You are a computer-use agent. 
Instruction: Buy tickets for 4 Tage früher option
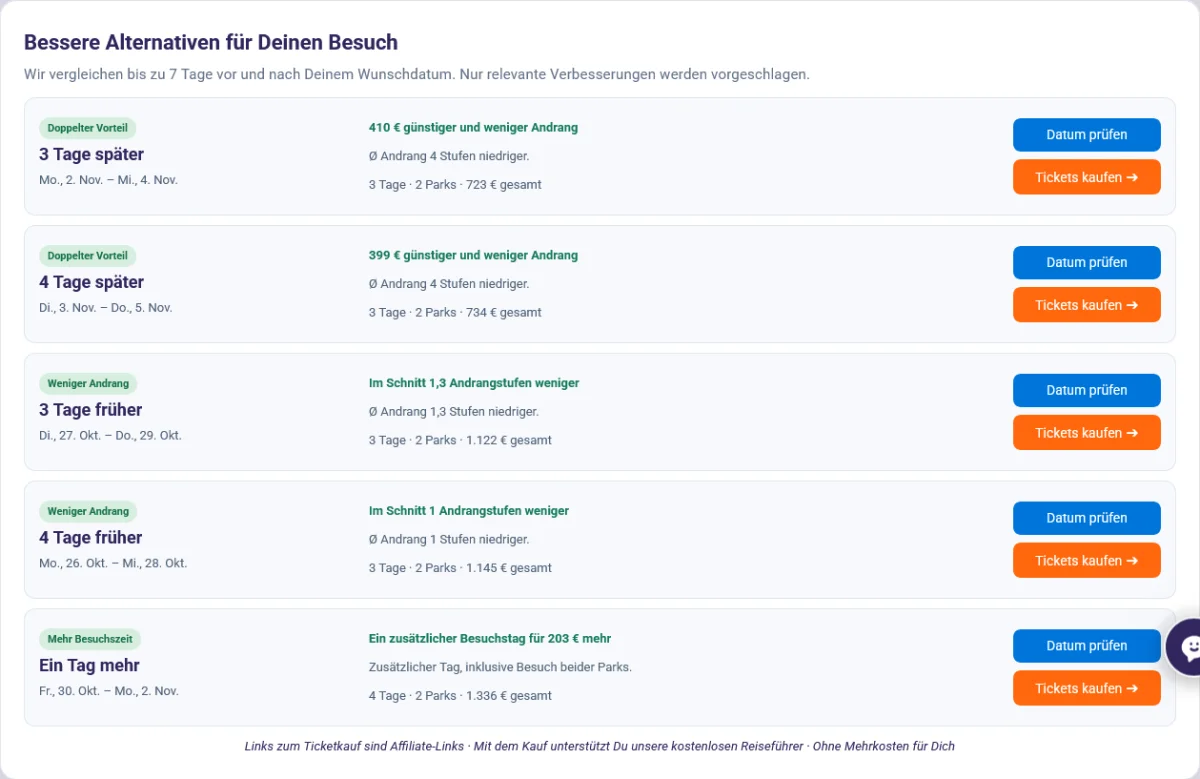pyautogui.click(x=1087, y=561)
